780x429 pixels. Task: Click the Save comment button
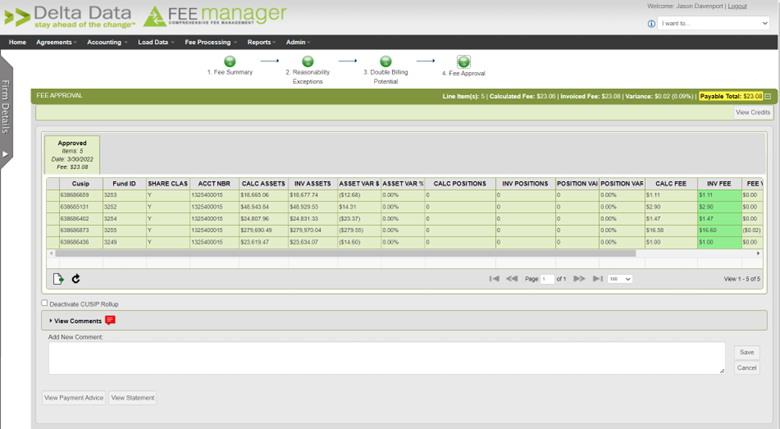click(x=747, y=352)
